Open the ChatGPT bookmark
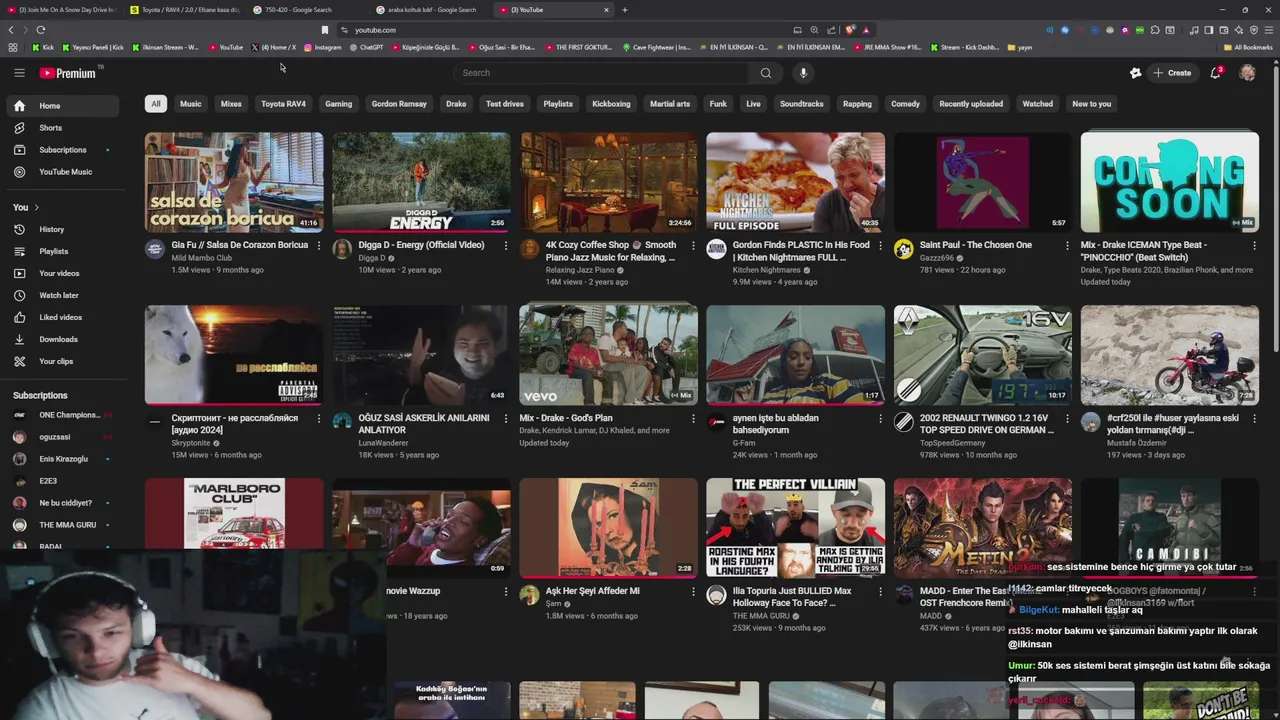Screen dimensions: 1280x720 366,47
